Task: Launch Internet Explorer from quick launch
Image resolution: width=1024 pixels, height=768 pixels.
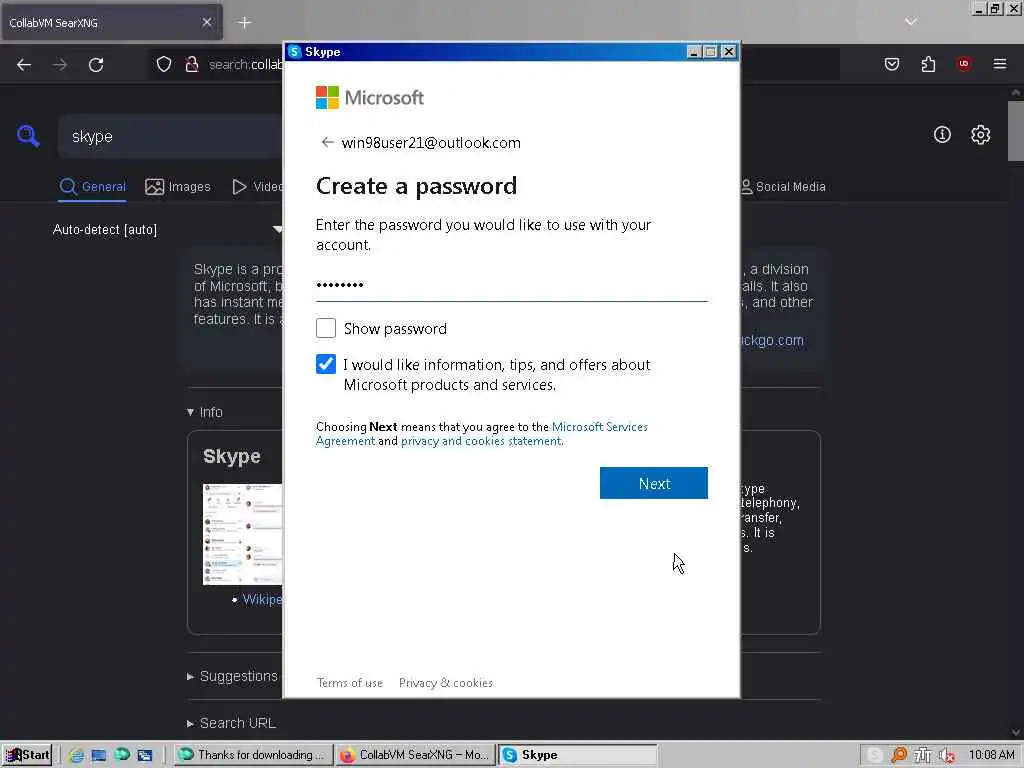Action: point(76,755)
